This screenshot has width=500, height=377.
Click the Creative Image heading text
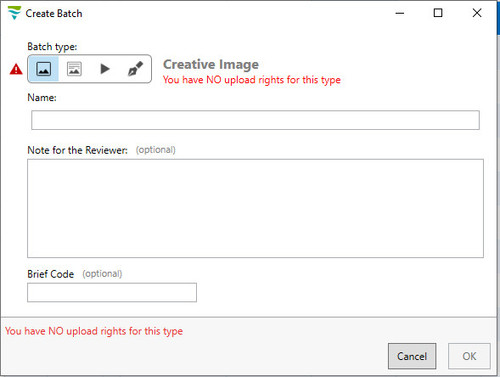(x=211, y=64)
